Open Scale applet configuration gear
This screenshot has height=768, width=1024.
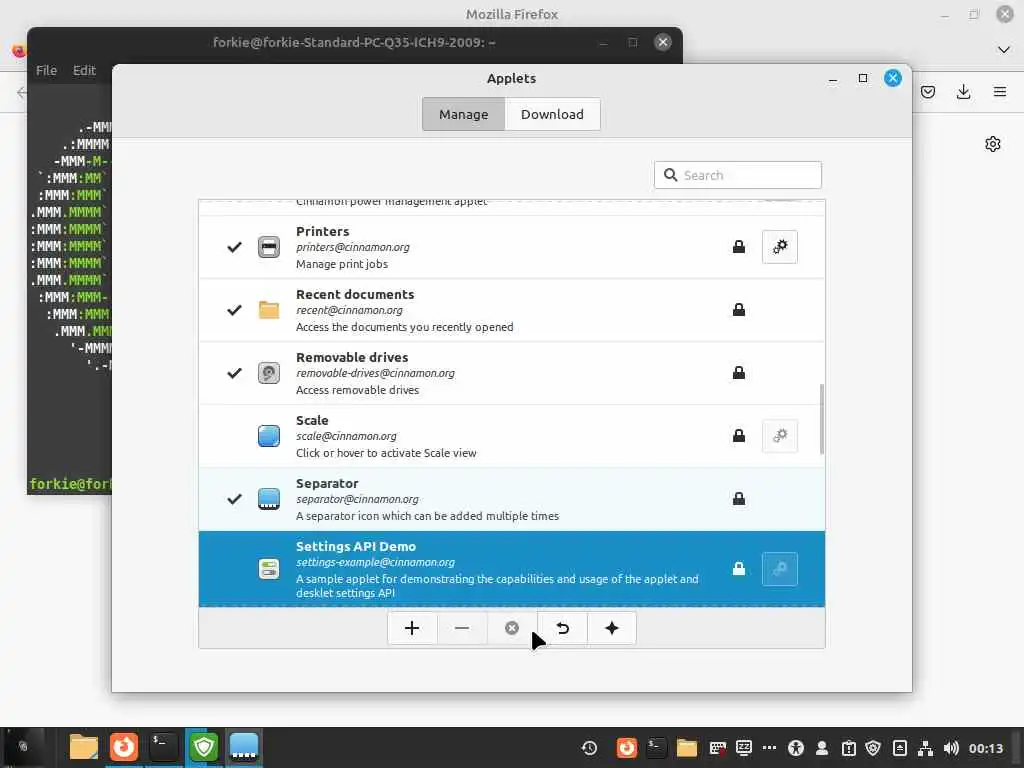779,436
